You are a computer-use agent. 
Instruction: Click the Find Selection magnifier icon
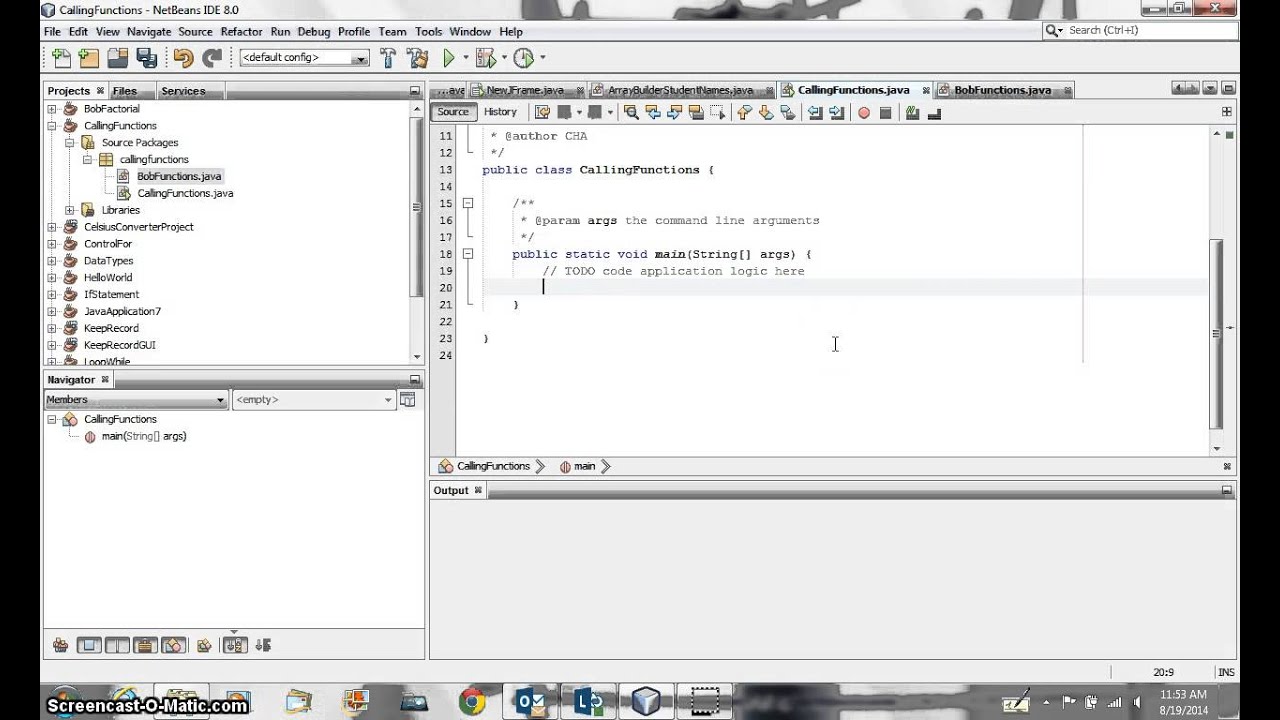(x=631, y=113)
